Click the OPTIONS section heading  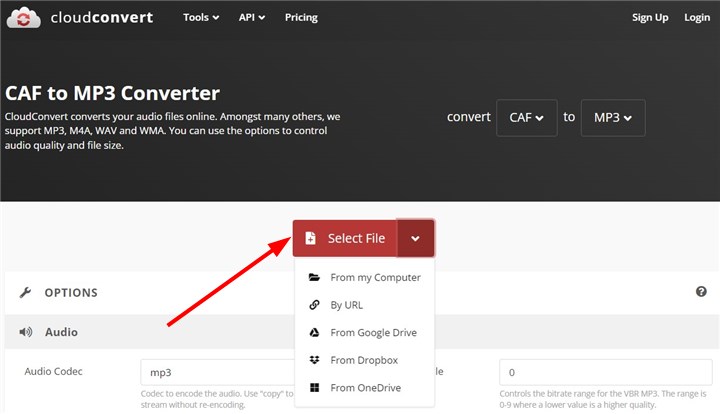(x=71, y=292)
